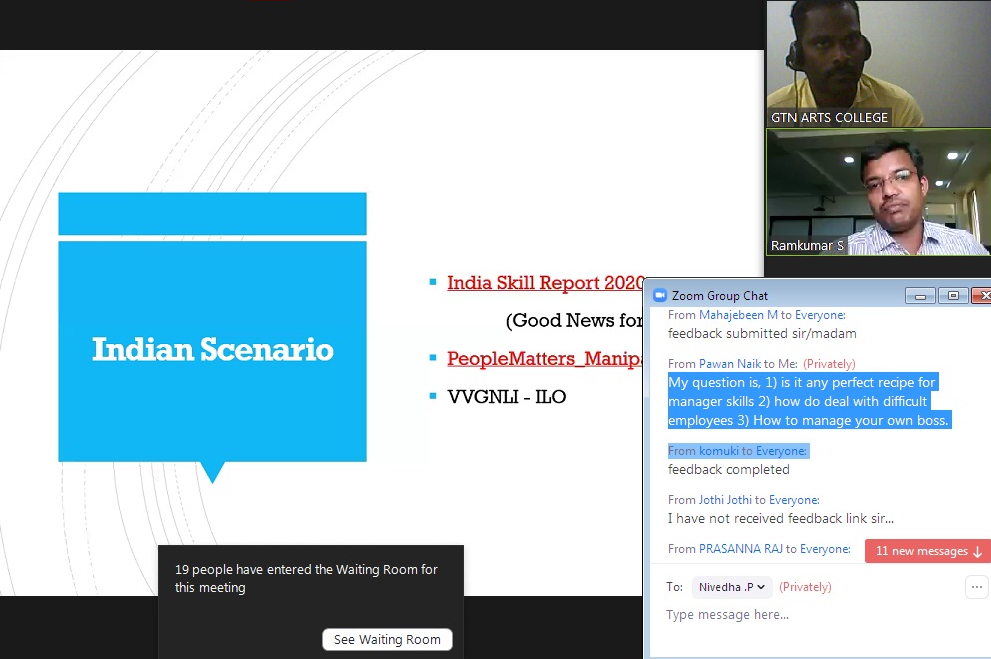Screen dimensions: 991x659
Task: Click the 'VVGNLI - ILO' bullet text
Action: (x=507, y=397)
